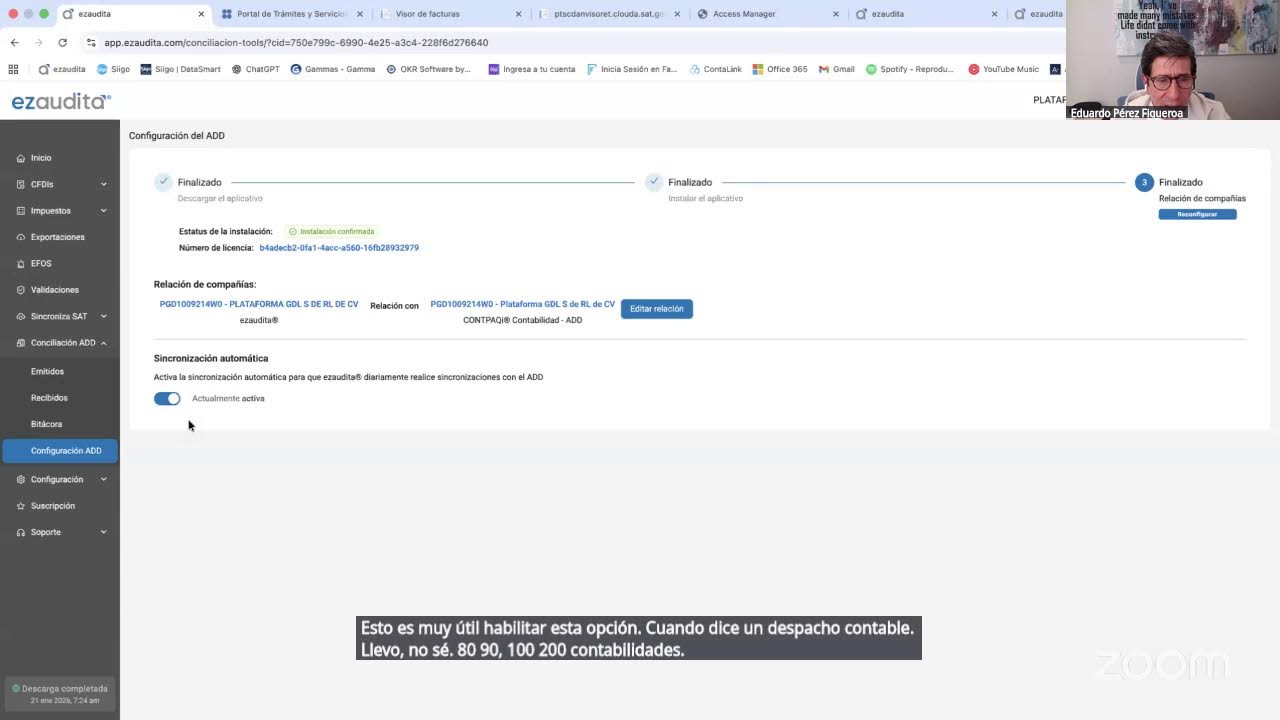Click the Configuración gear icon in sidebar

(21, 479)
